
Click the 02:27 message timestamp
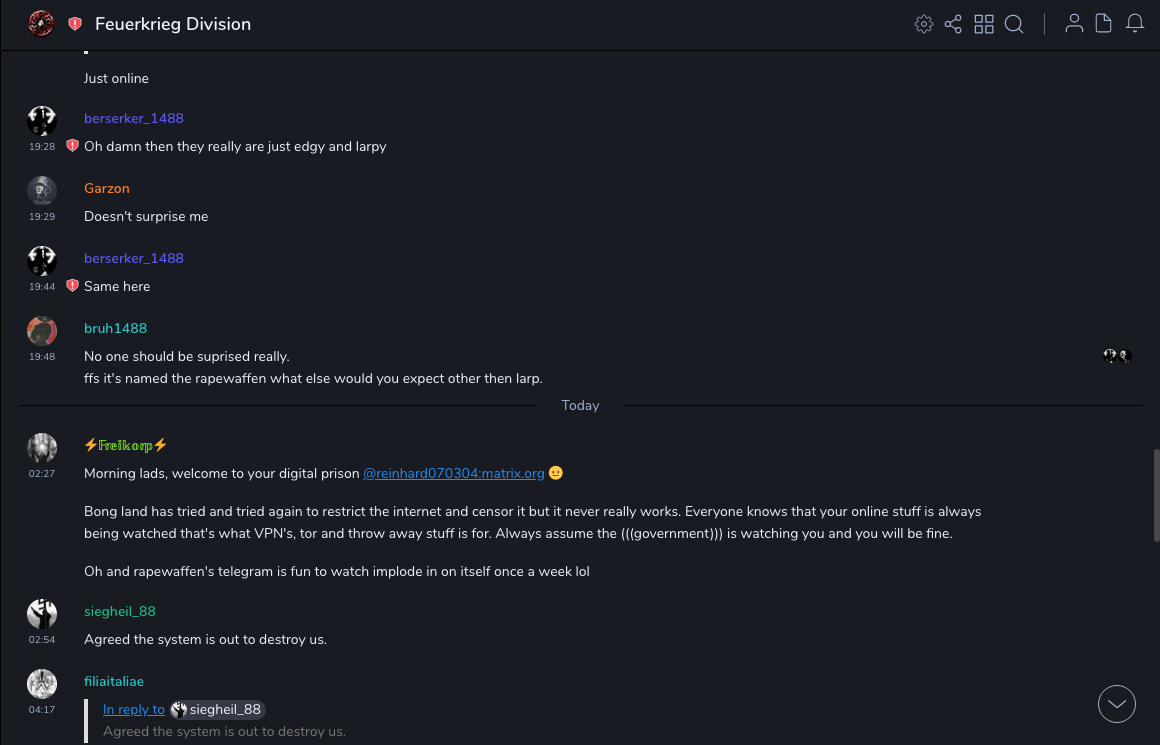(42, 473)
